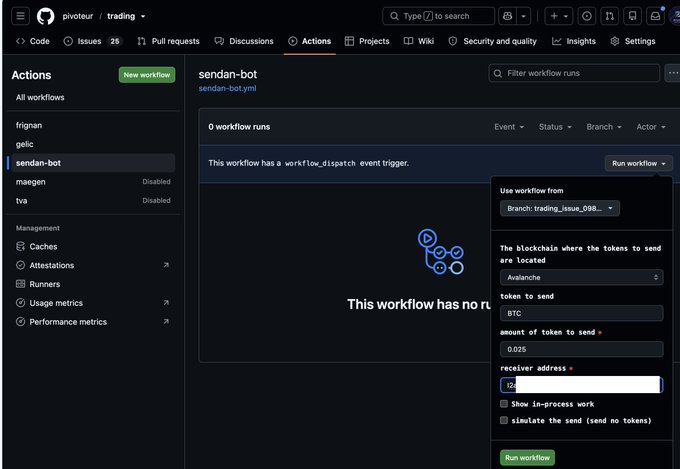Open the issues icon in header
Viewport: 680px width, 469px height.
coord(586,16)
